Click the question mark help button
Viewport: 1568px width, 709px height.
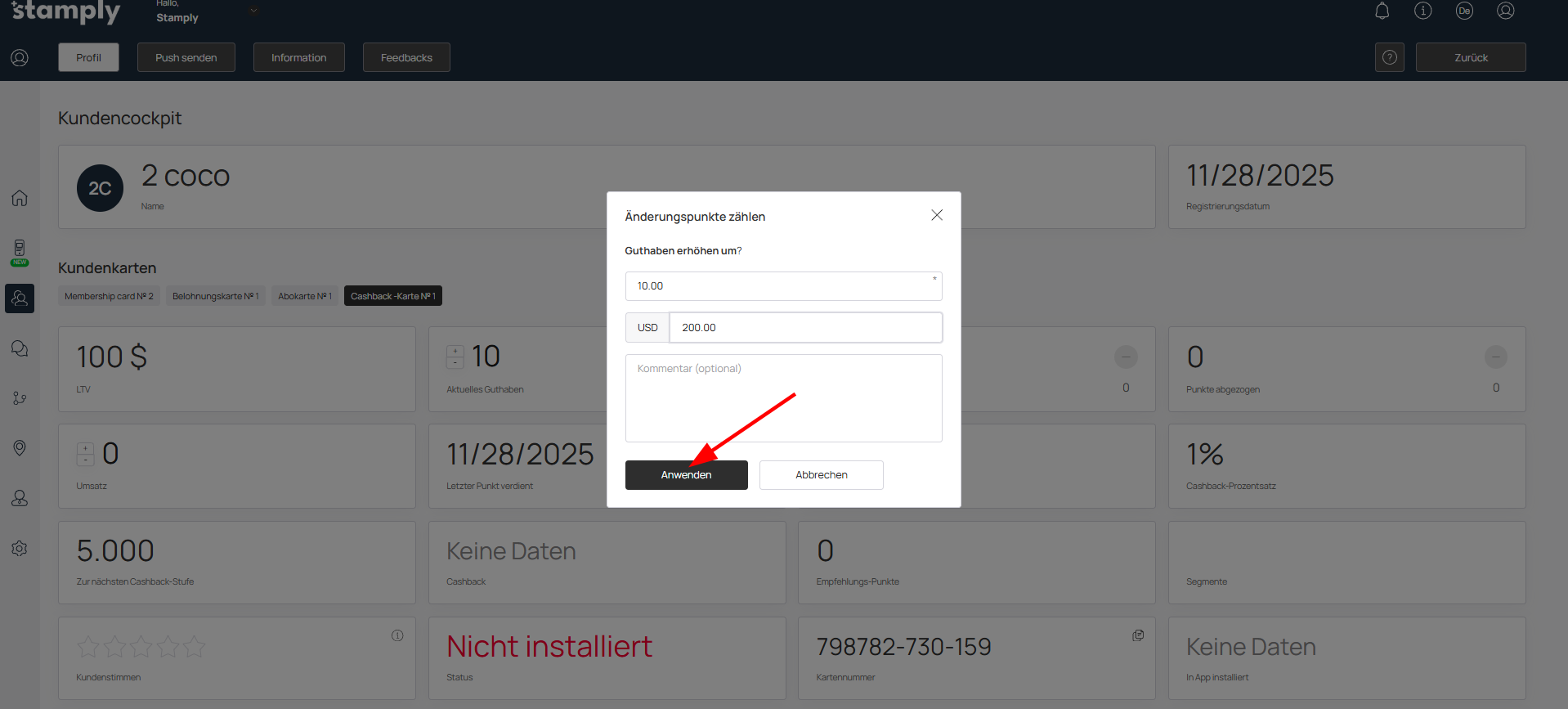pyautogui.click(x=1389, y=57)
